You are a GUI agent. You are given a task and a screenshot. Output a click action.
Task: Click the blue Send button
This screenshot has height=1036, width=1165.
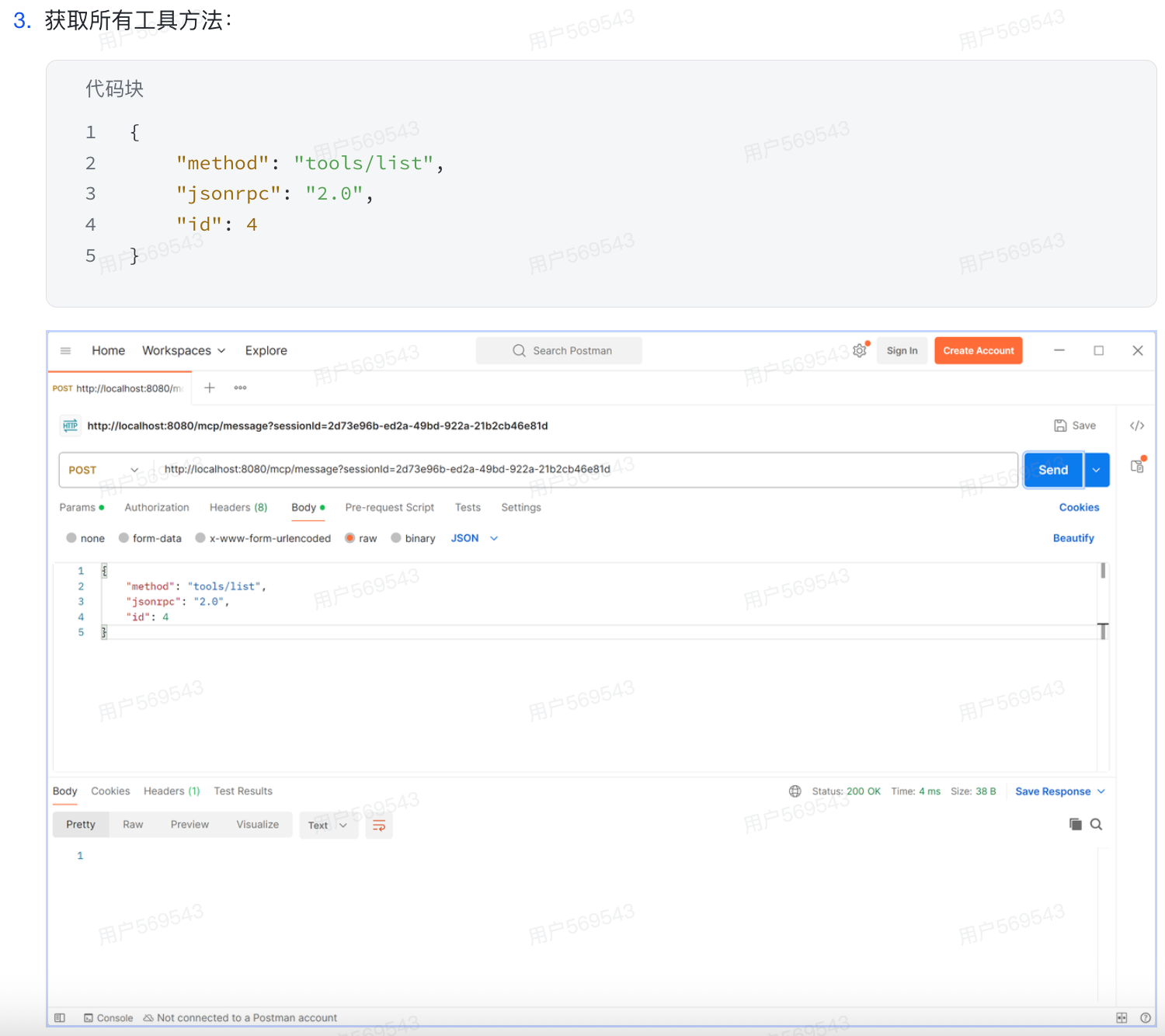pyautogui.click(x=1053, y=470)
